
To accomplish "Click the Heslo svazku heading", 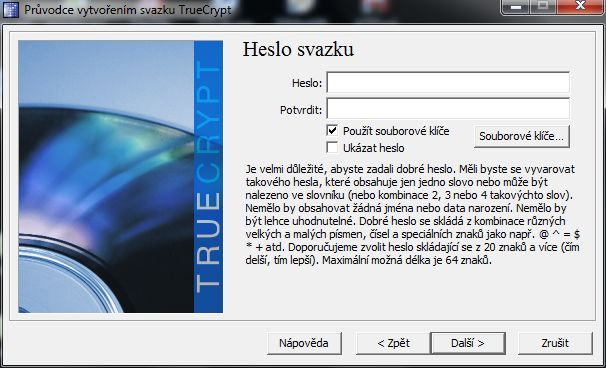I will tap(298, 49).
